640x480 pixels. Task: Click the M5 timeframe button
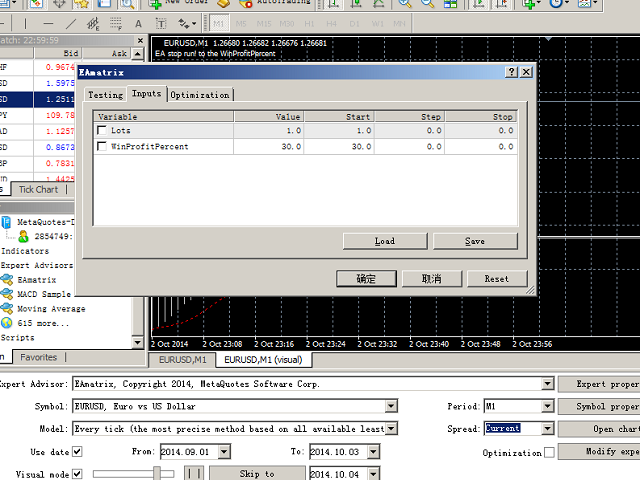point(241,24)
